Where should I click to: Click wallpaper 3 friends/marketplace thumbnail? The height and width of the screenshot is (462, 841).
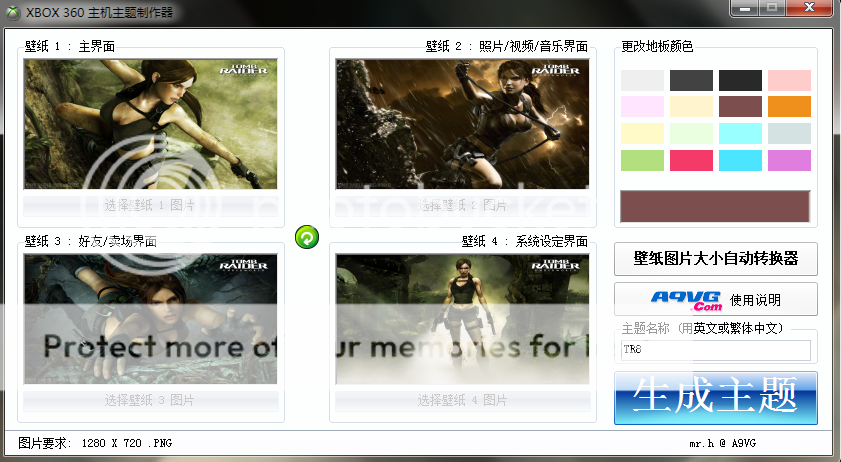pyautogui.click(x=150, y=319)
